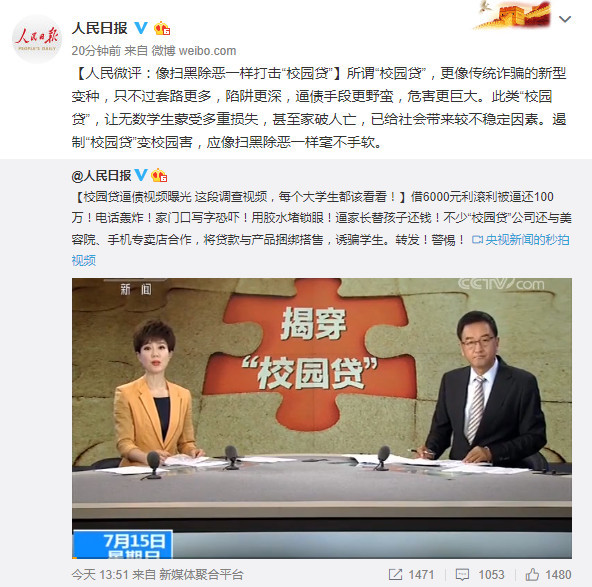Image resolution: width=592 pixels, height=587 pixels.
Task: Click the video icon before 央视新闻
Action: tap(477, 239)
